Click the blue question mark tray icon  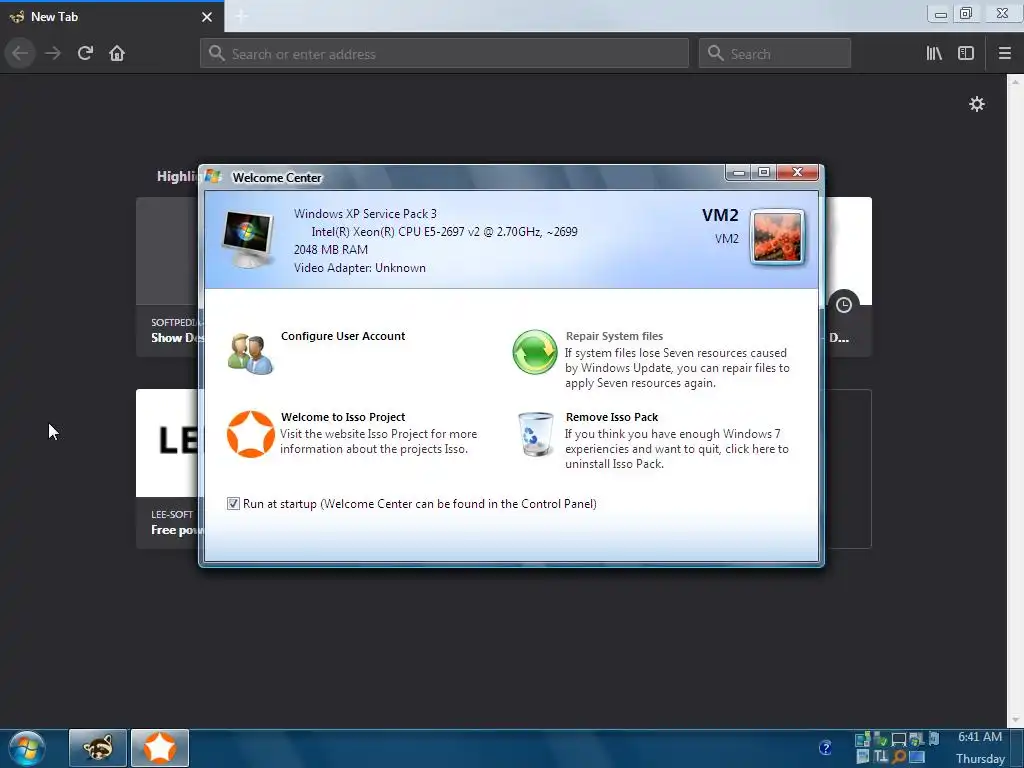click(825, 747)
